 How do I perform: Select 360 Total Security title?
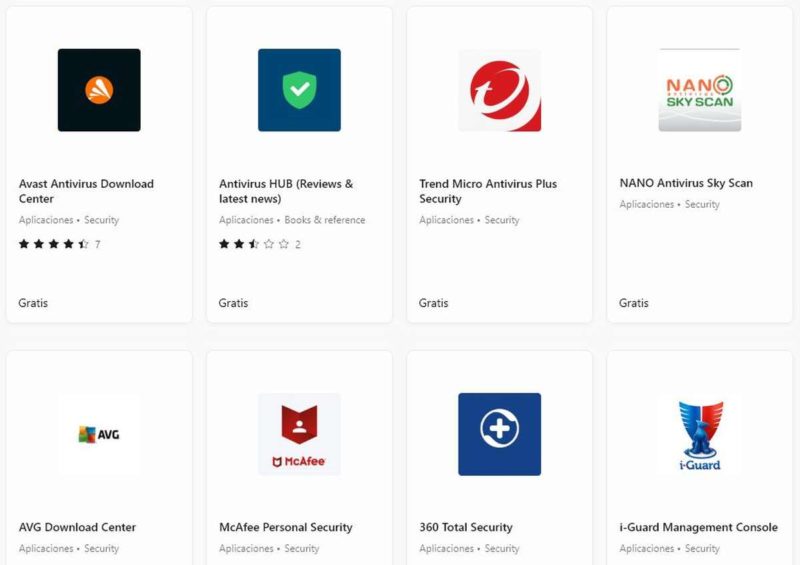tap(466, 527)
